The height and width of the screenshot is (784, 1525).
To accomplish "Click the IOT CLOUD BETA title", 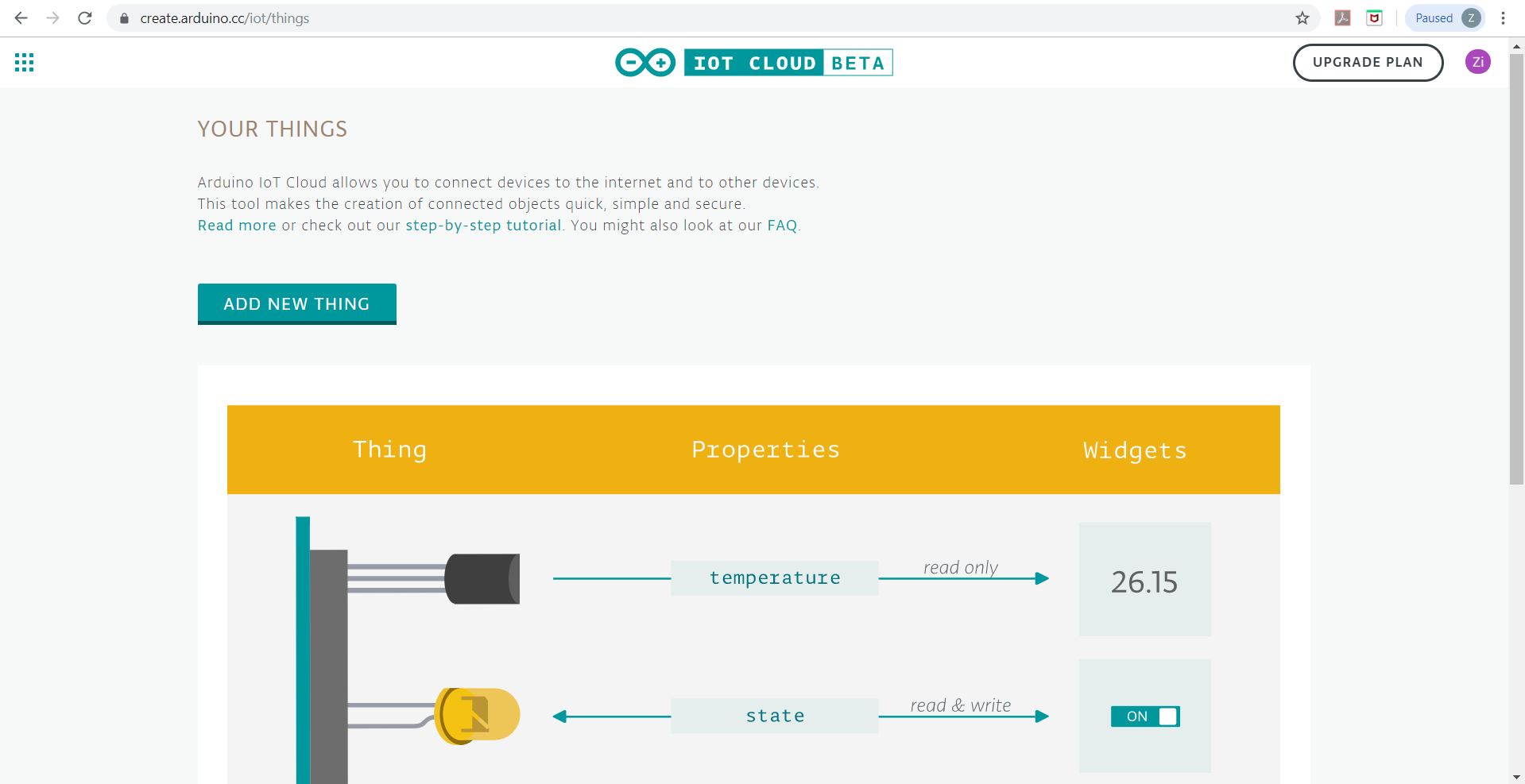I will [788, 63].
